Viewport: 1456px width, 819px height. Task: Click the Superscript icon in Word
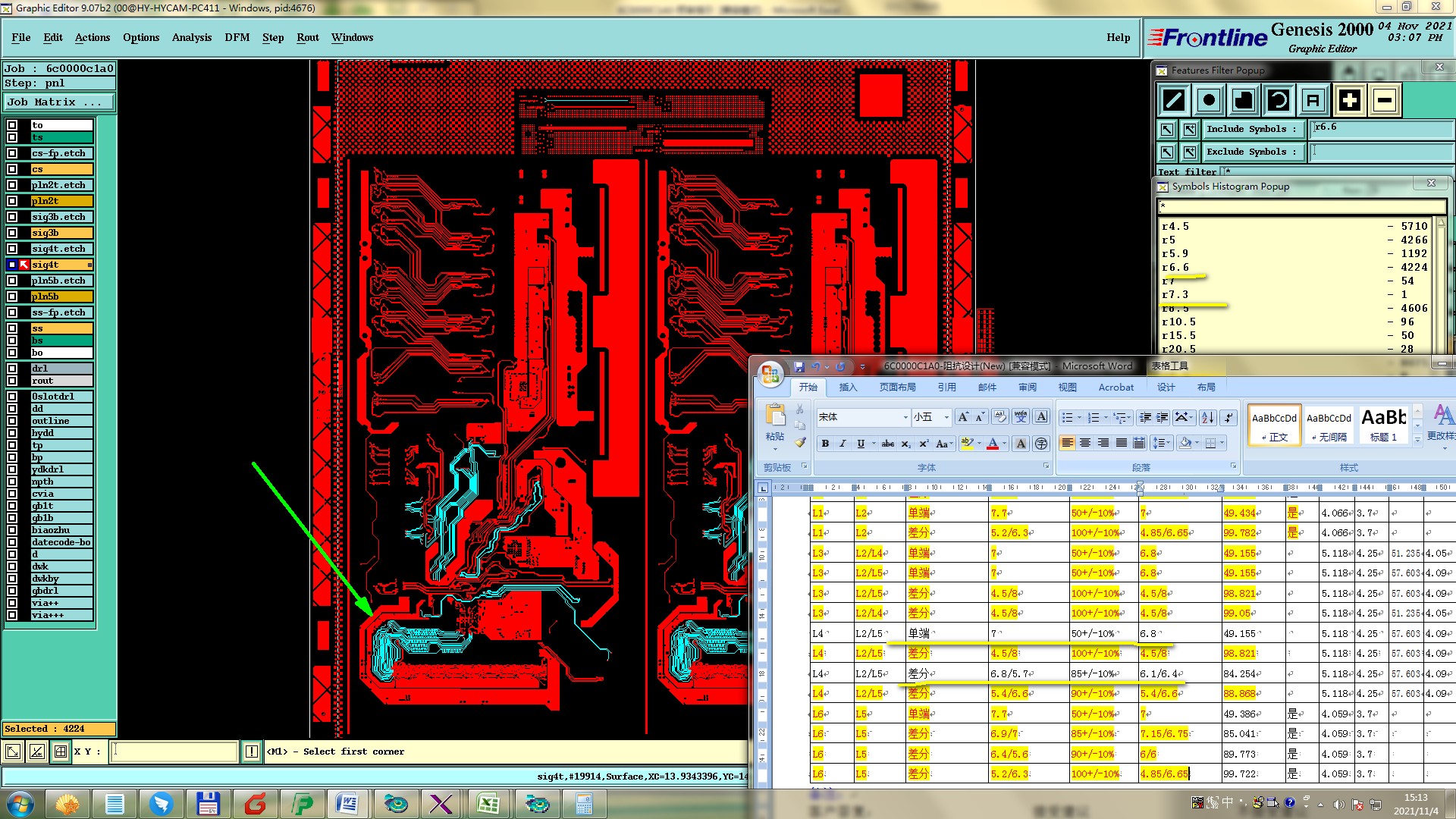coord(923,444)
